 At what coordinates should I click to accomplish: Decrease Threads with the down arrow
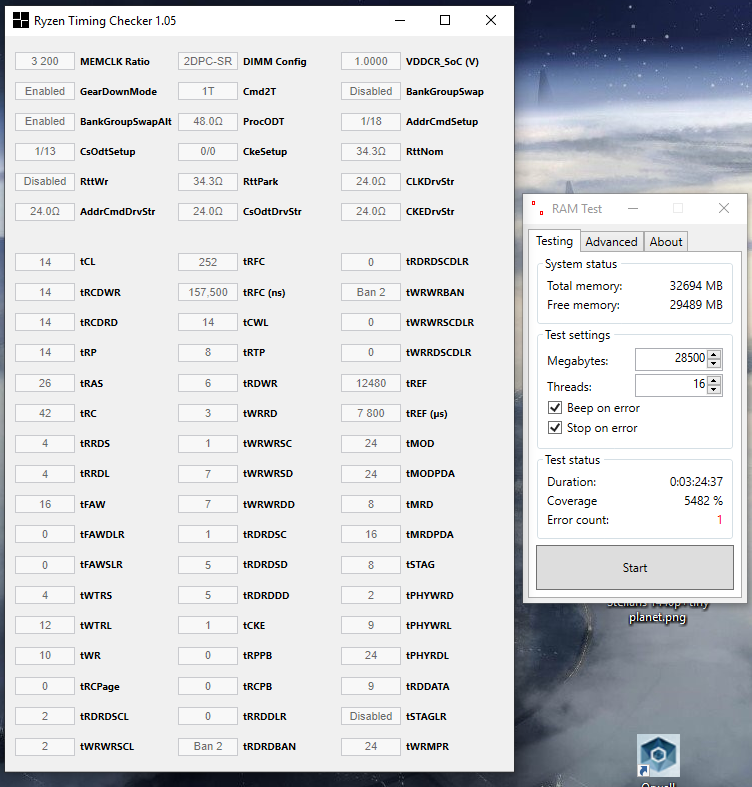(x=714, y=389)
